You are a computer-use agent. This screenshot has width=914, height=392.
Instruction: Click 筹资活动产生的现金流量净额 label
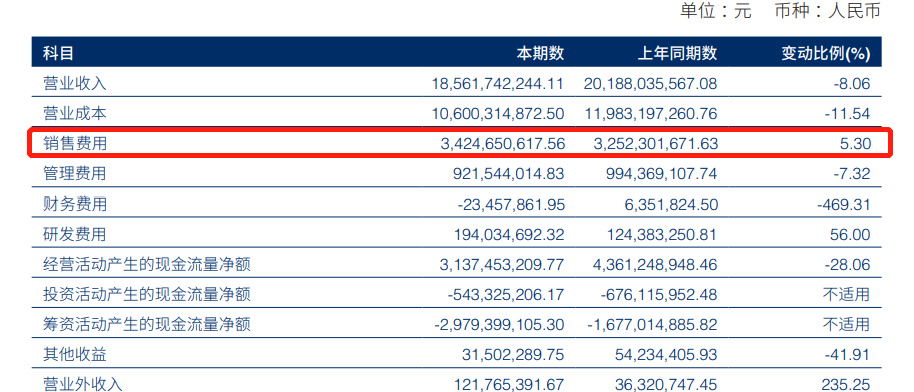147,324
